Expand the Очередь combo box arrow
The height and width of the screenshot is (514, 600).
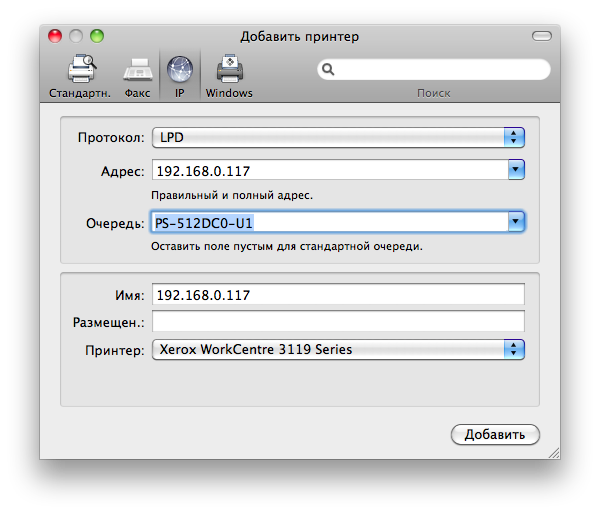tap(516, 222)
